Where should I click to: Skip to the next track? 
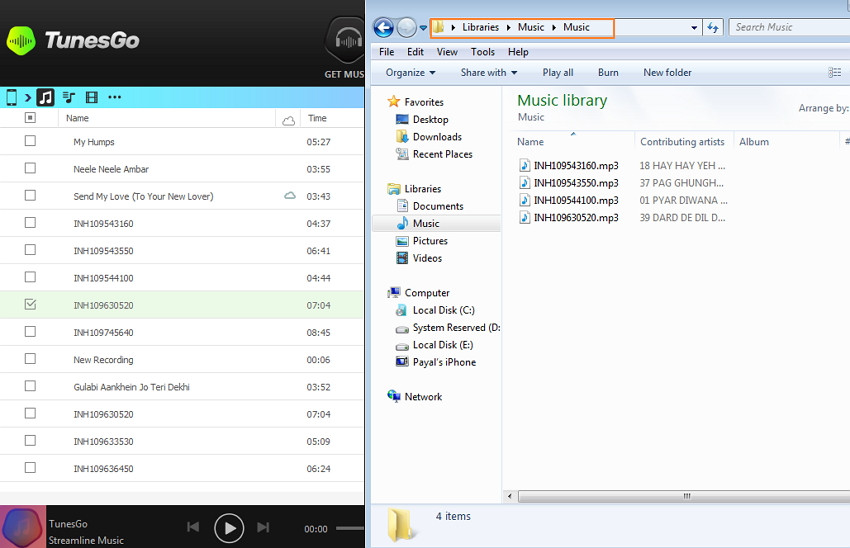(263, 527)
